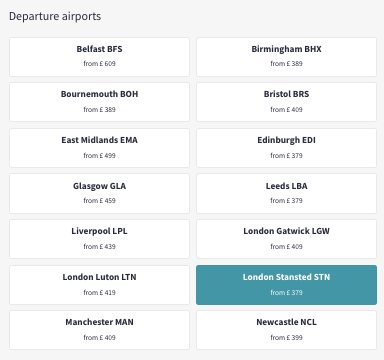The width and height of the screenshot is (384, 360).
Task: Click the from £ 419 Luton price
Action: tap(99, 293)
